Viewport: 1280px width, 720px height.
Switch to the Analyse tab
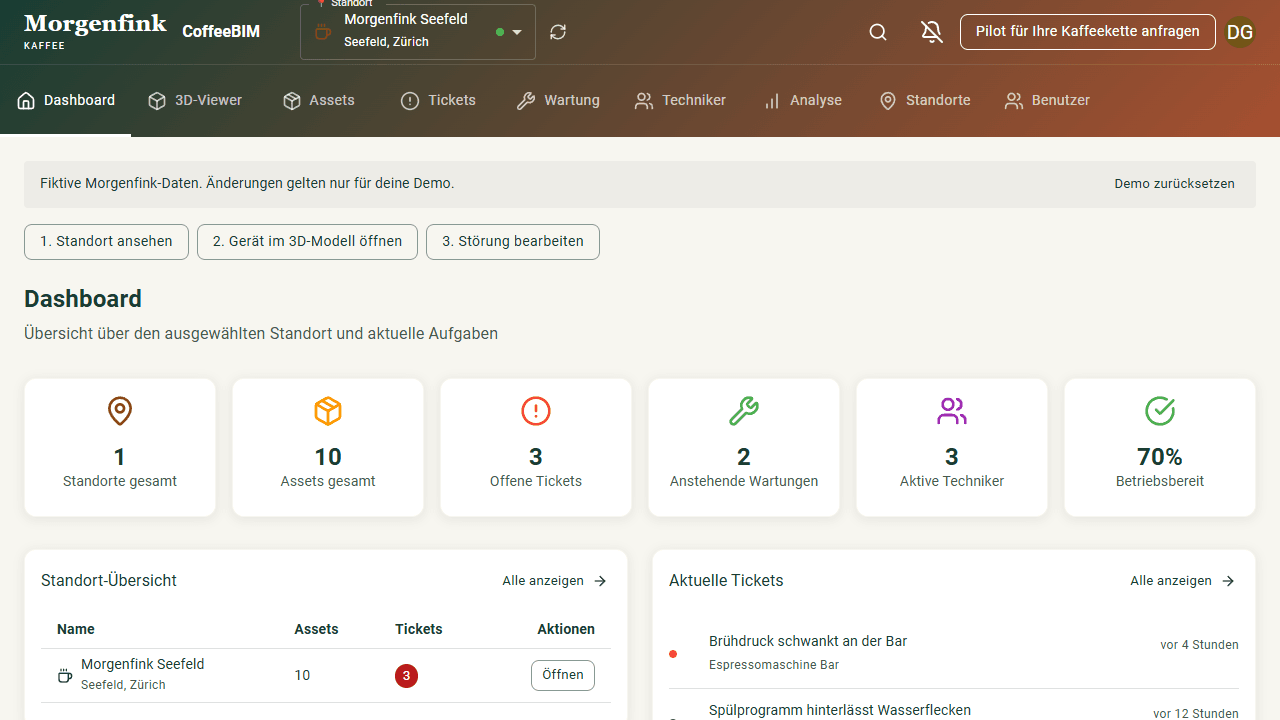tap(802, 100)
